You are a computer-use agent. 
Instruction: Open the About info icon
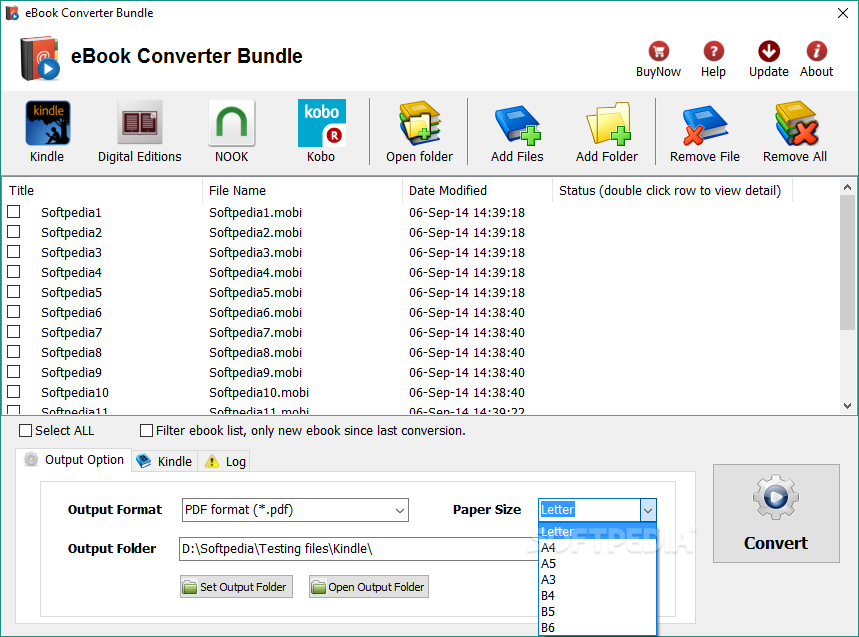(x=816, y=51)
